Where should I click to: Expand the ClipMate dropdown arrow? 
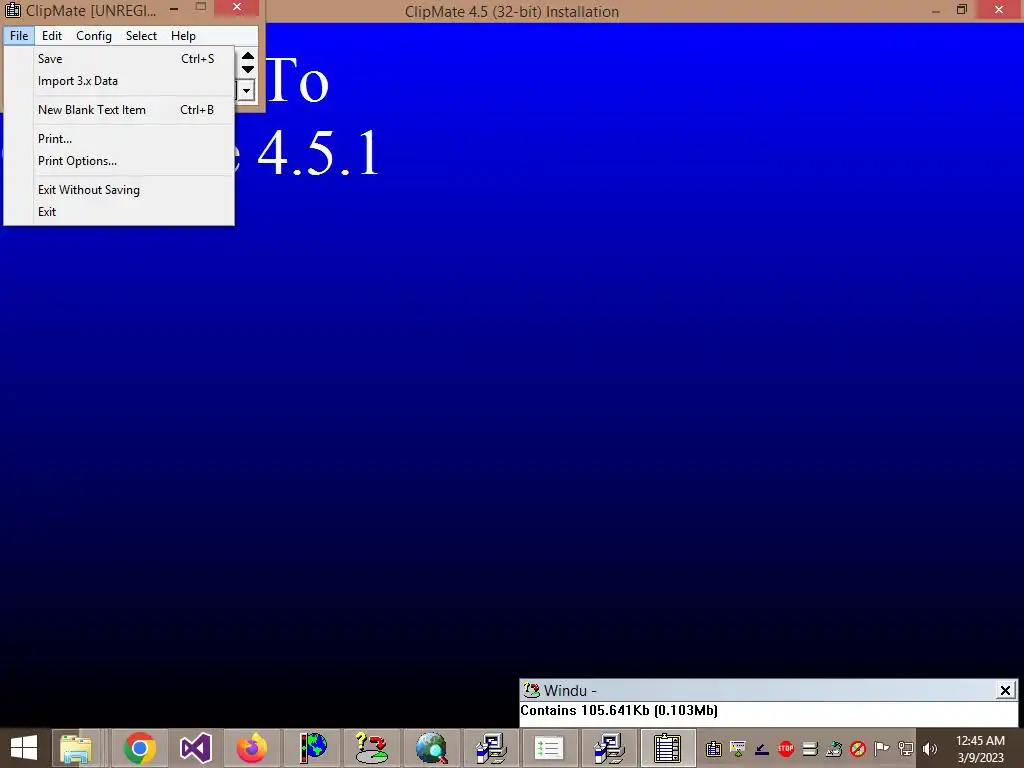(x=246, y=91)
